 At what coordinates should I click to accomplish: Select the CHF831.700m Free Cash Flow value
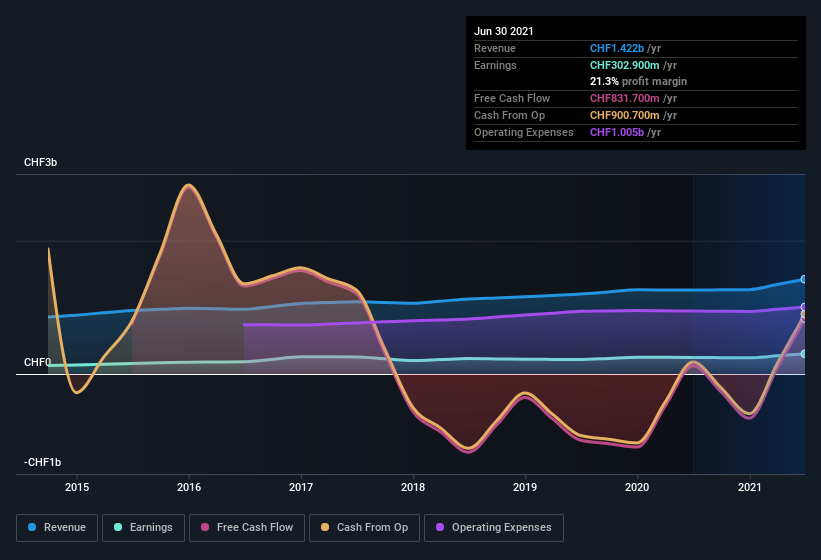[625, 98]
